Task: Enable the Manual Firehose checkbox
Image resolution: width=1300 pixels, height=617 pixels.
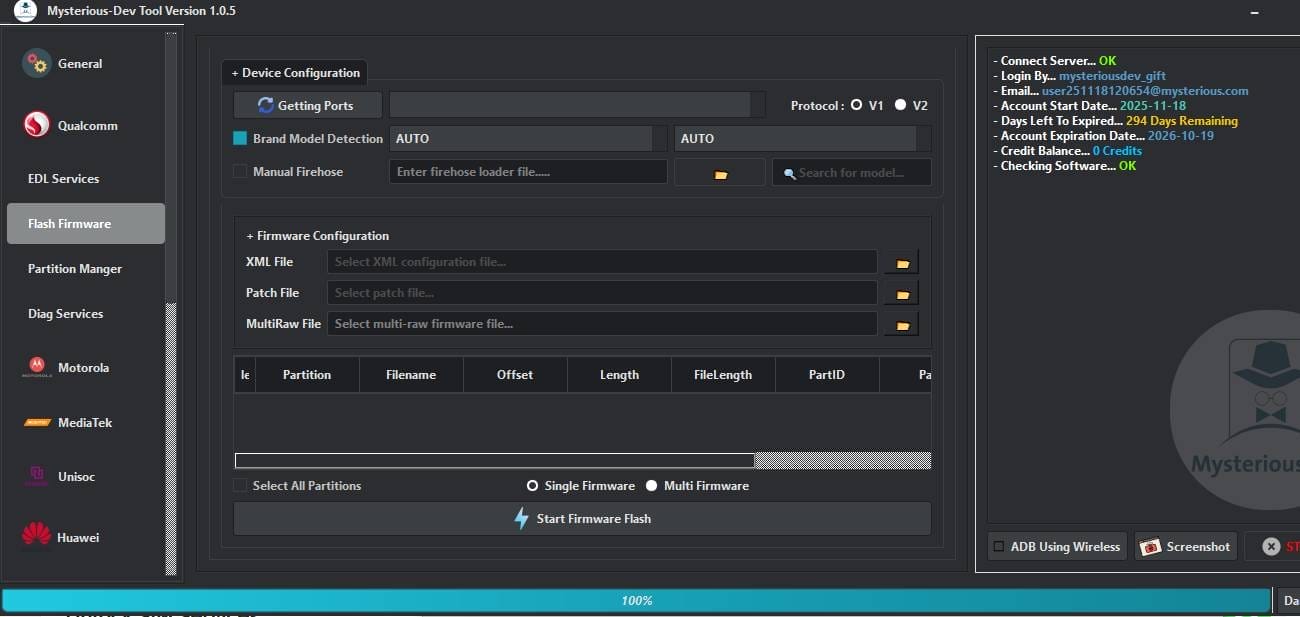Action: (239, 171)
